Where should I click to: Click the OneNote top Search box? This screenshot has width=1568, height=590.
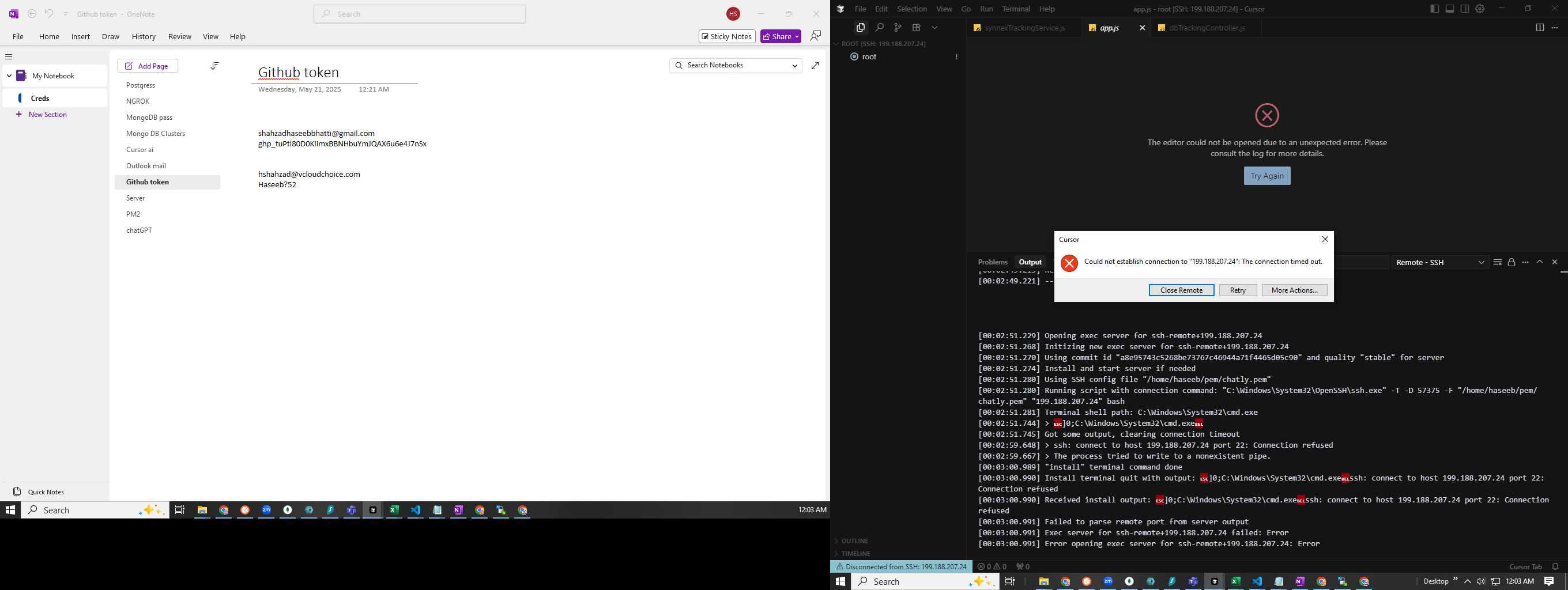tap(420, 14)
